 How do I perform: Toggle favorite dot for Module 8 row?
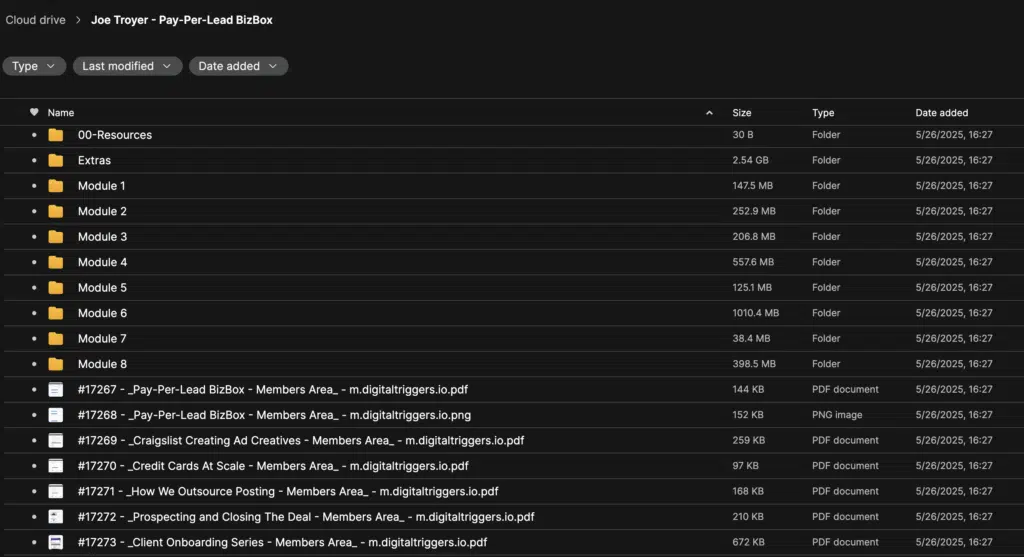pos(34,364)
